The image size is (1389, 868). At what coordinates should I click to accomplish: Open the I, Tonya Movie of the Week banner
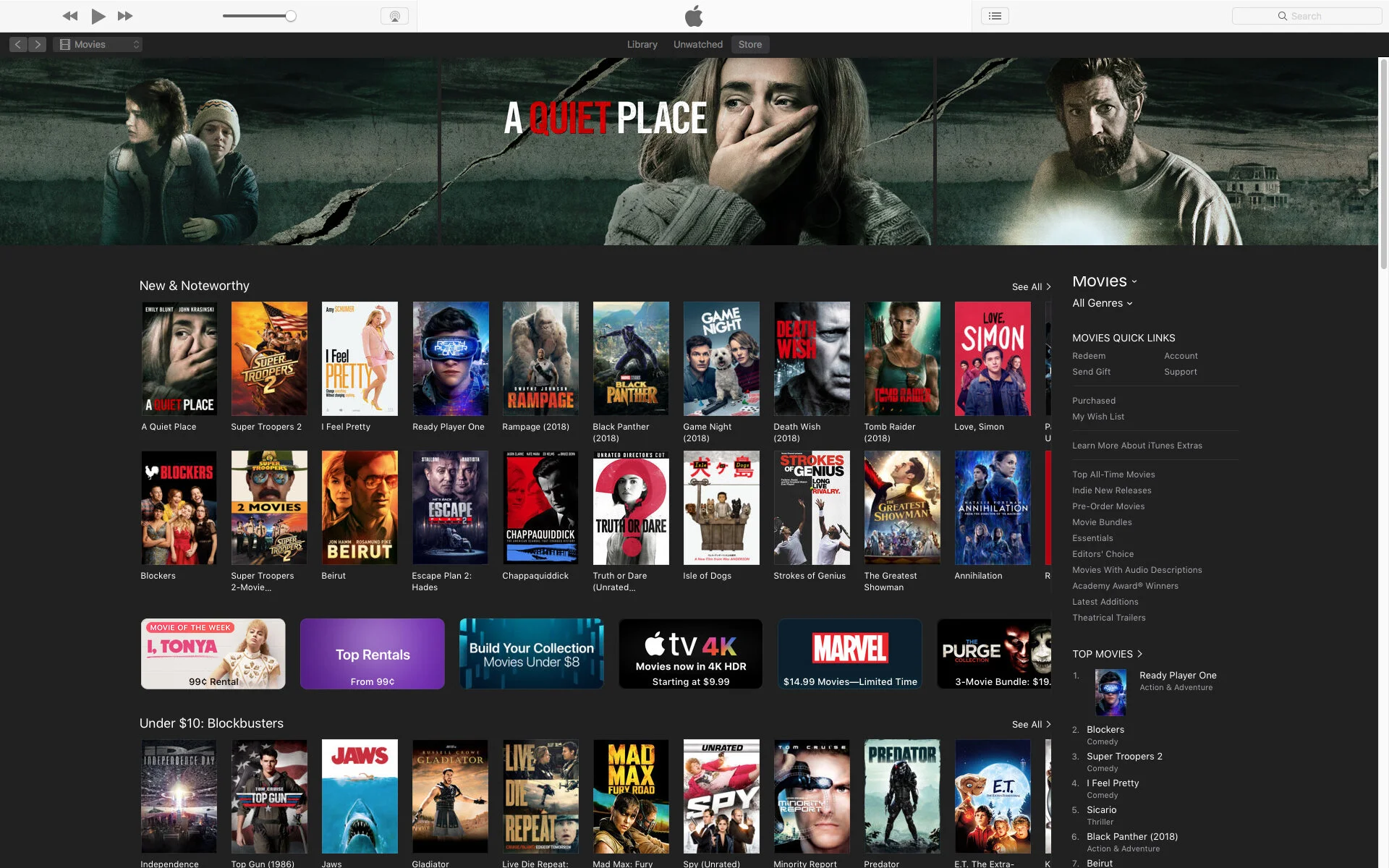pos(213,654)
